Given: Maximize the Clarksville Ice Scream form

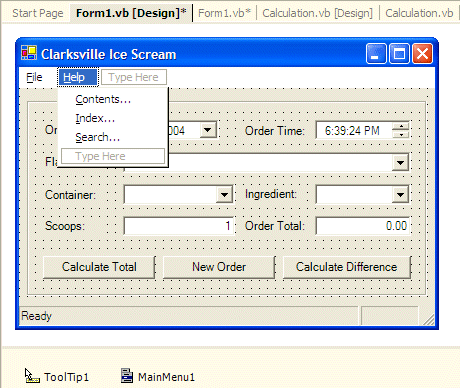Looking at the screenshot, I should 399,53.
